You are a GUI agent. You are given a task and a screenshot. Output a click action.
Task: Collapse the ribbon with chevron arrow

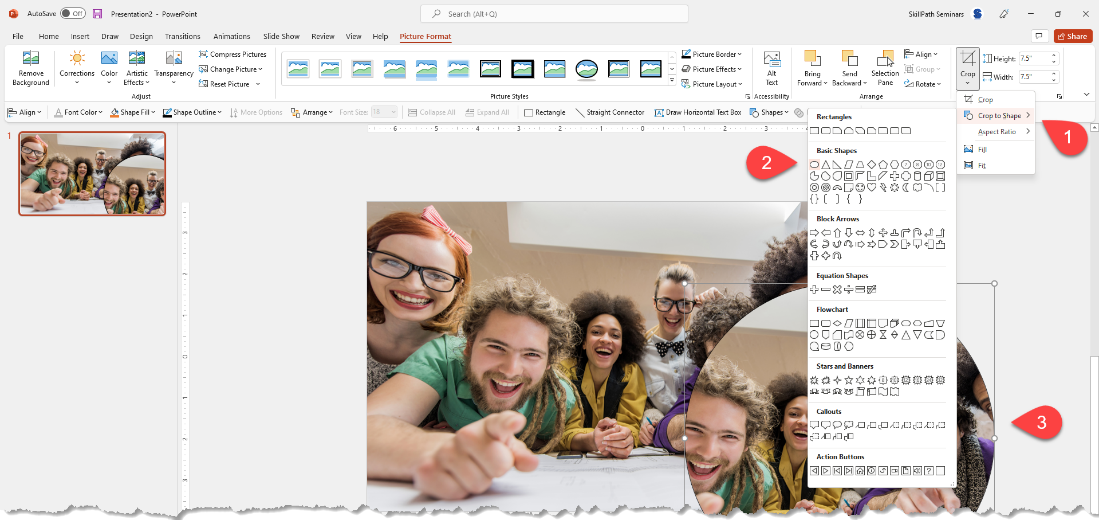pyautogui.click(x=1086, y=97)
